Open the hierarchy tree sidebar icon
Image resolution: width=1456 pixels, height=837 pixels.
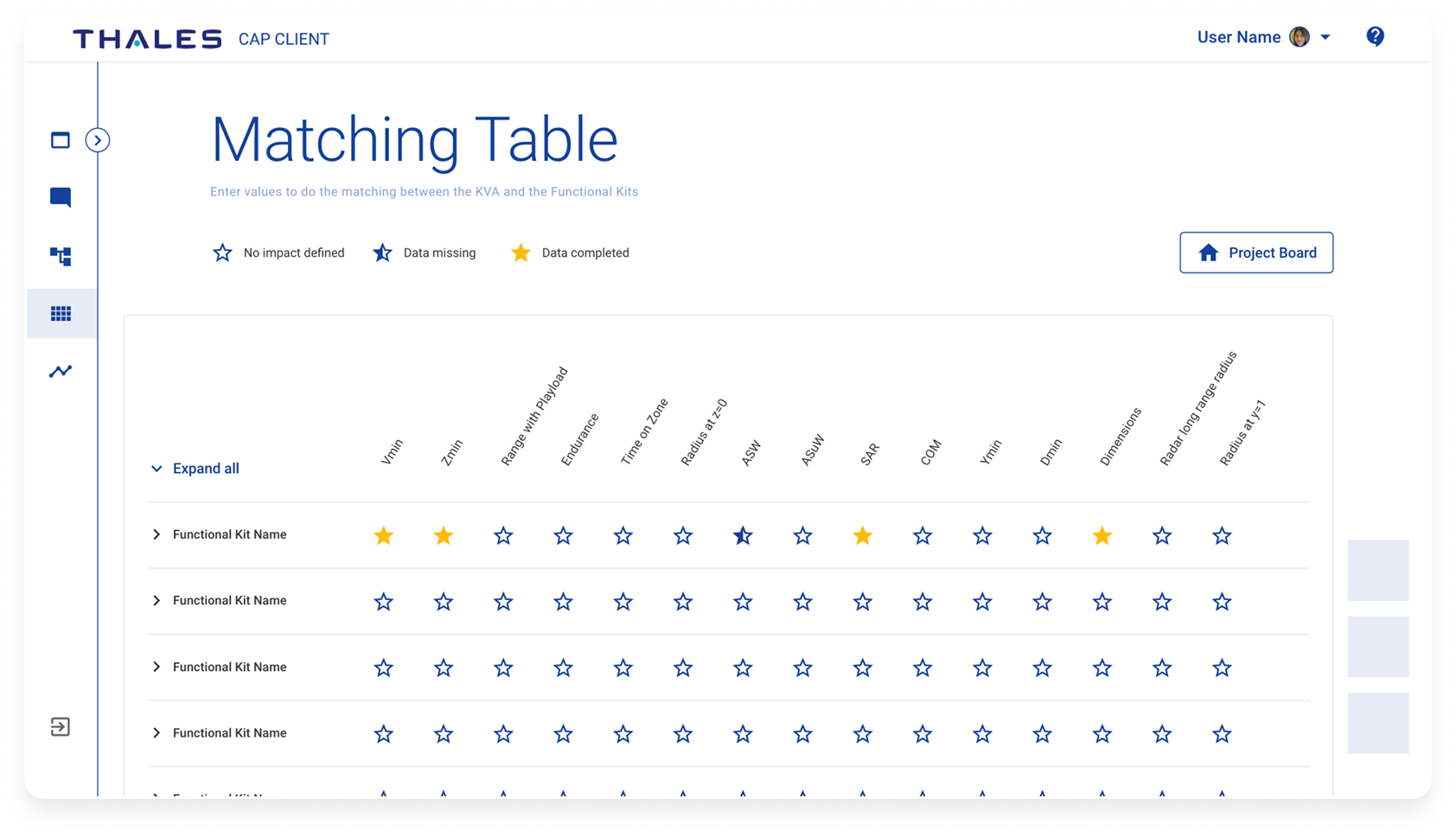(x=61, y=256)
